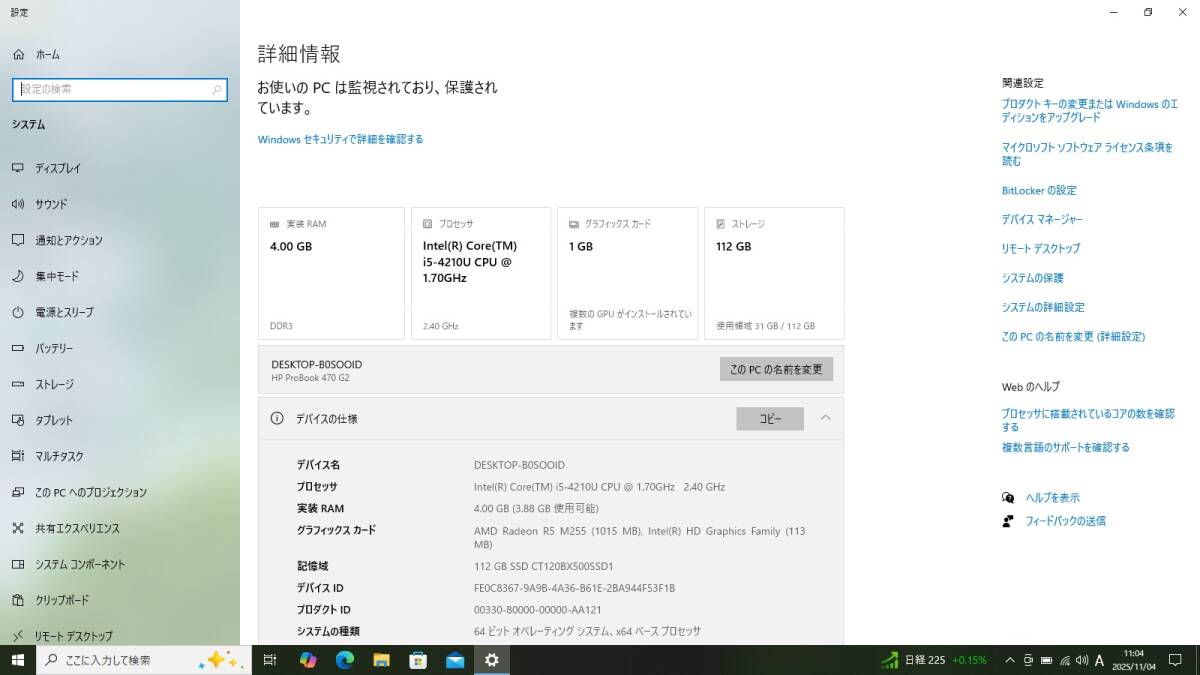Open プロダクト キーの変更 link
This screenshot has width=1200, height=675.
click(x=1090, y=110)
